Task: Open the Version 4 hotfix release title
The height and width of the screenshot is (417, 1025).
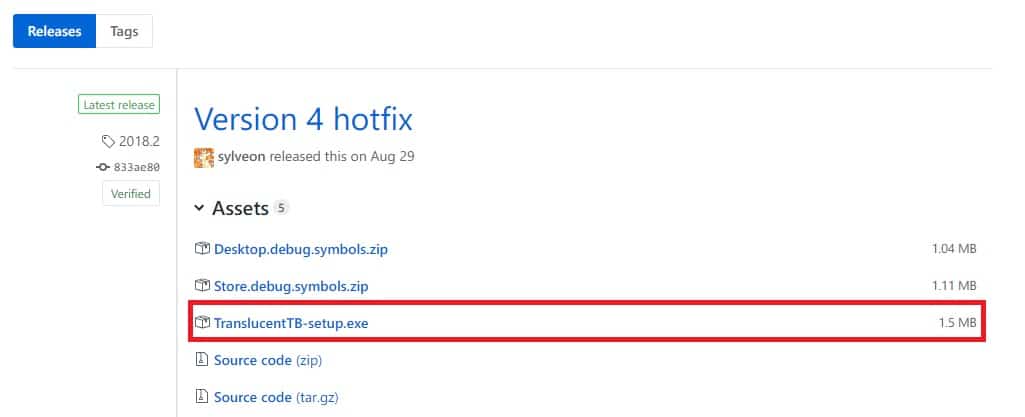Action: click(303, 120)
